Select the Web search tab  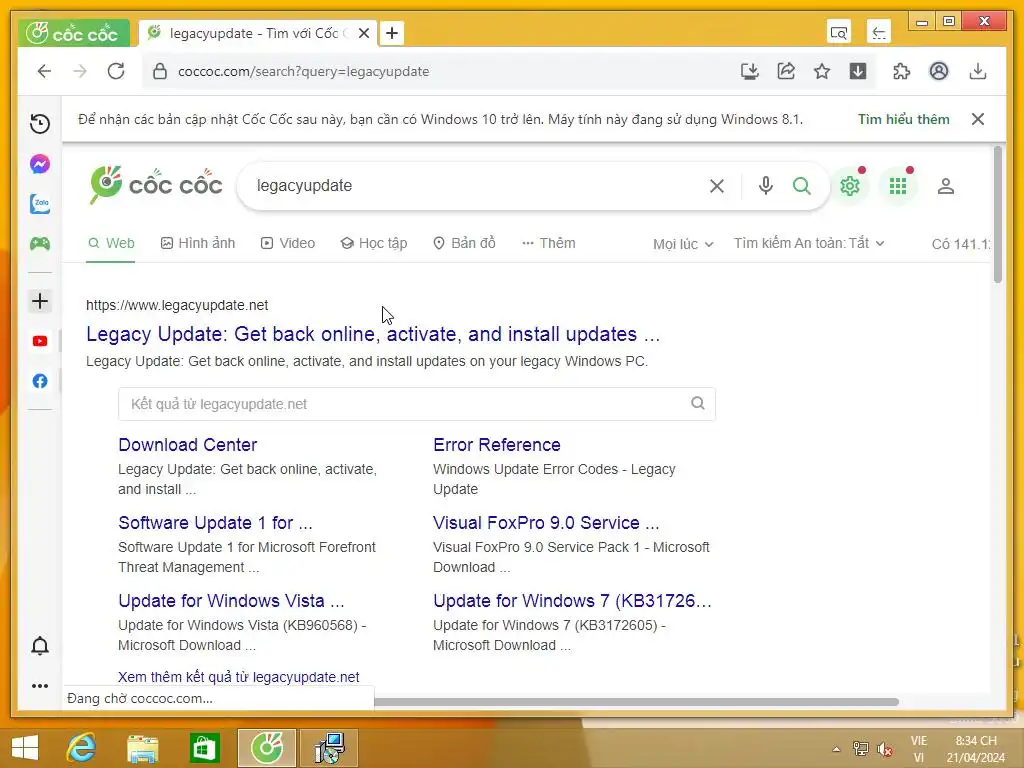click(111, 243)
